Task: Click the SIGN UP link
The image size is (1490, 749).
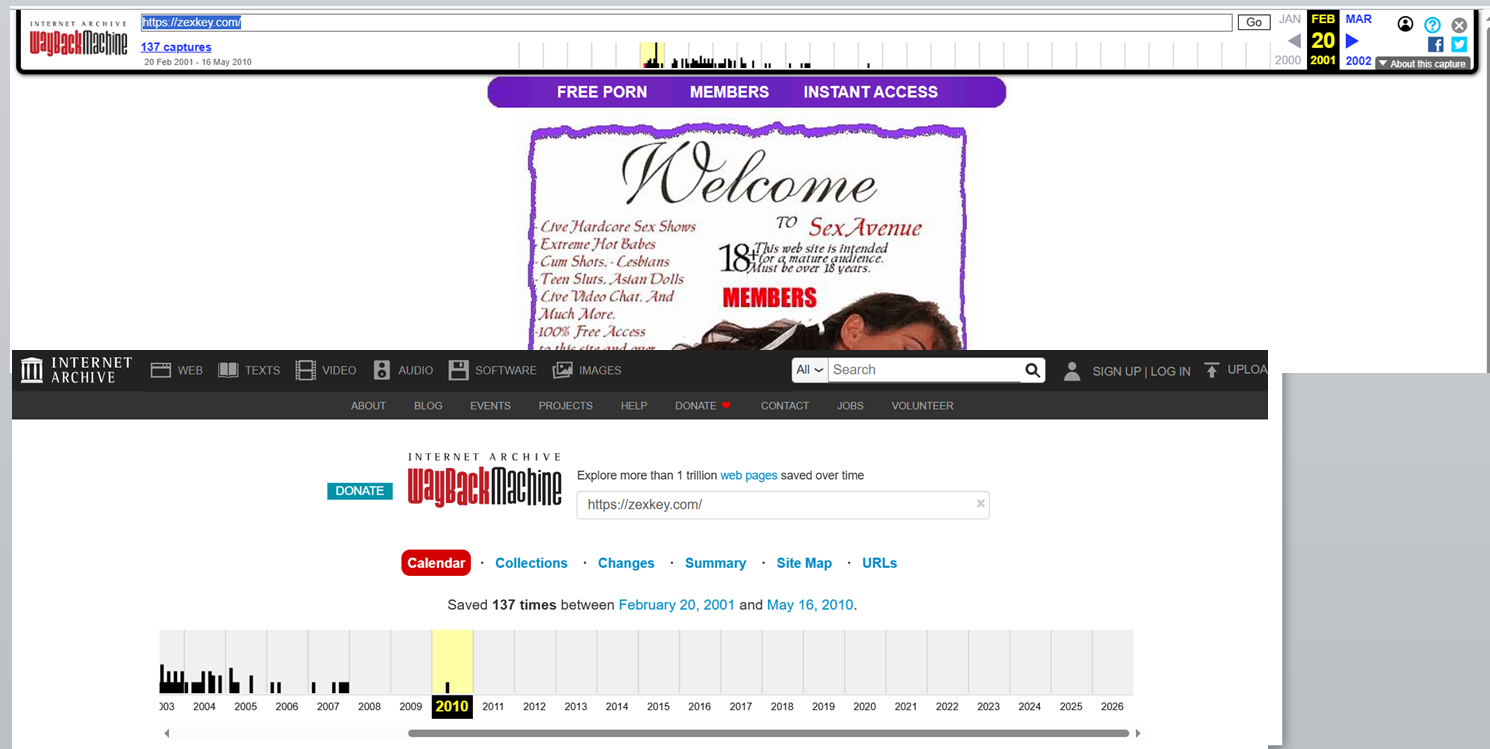Action: tap(1116, 371)
